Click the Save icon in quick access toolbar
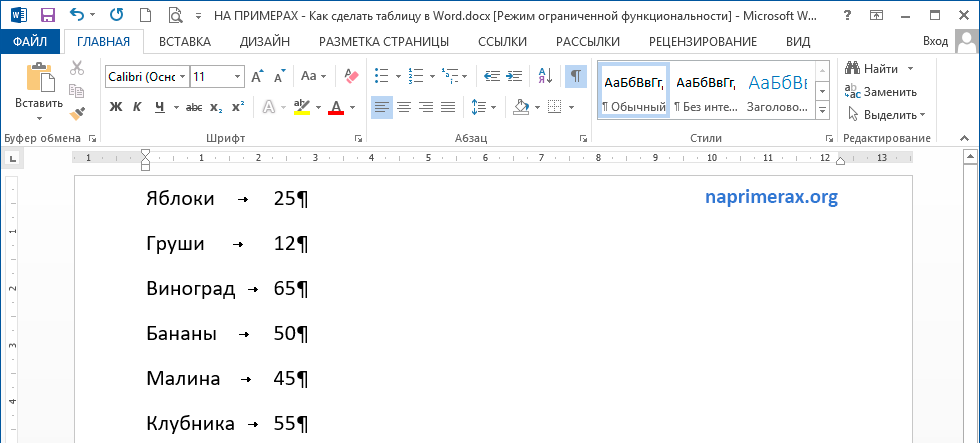This screenshot has width=980, height=443. click(47, 14)
